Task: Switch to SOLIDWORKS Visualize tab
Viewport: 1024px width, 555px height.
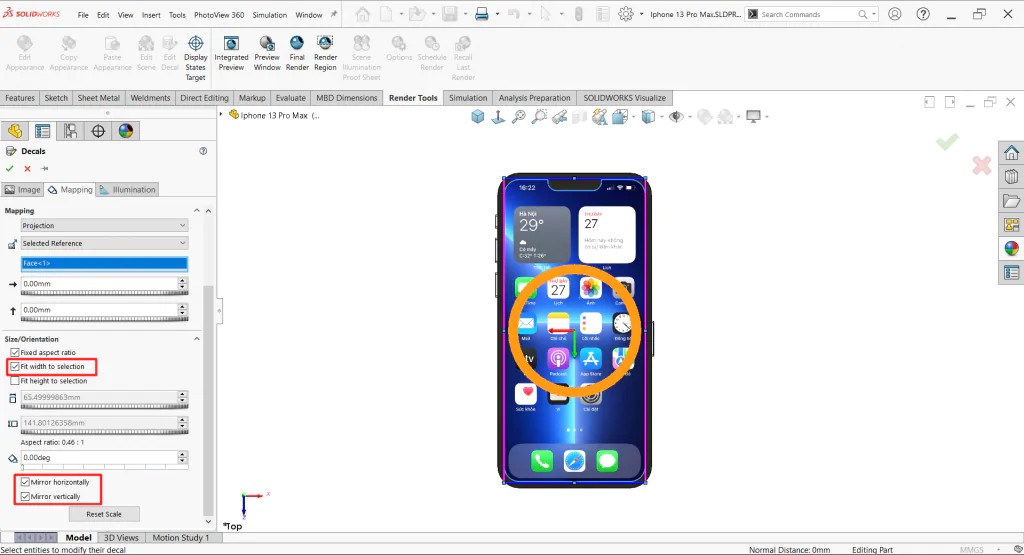Action: tap(624, 98)
